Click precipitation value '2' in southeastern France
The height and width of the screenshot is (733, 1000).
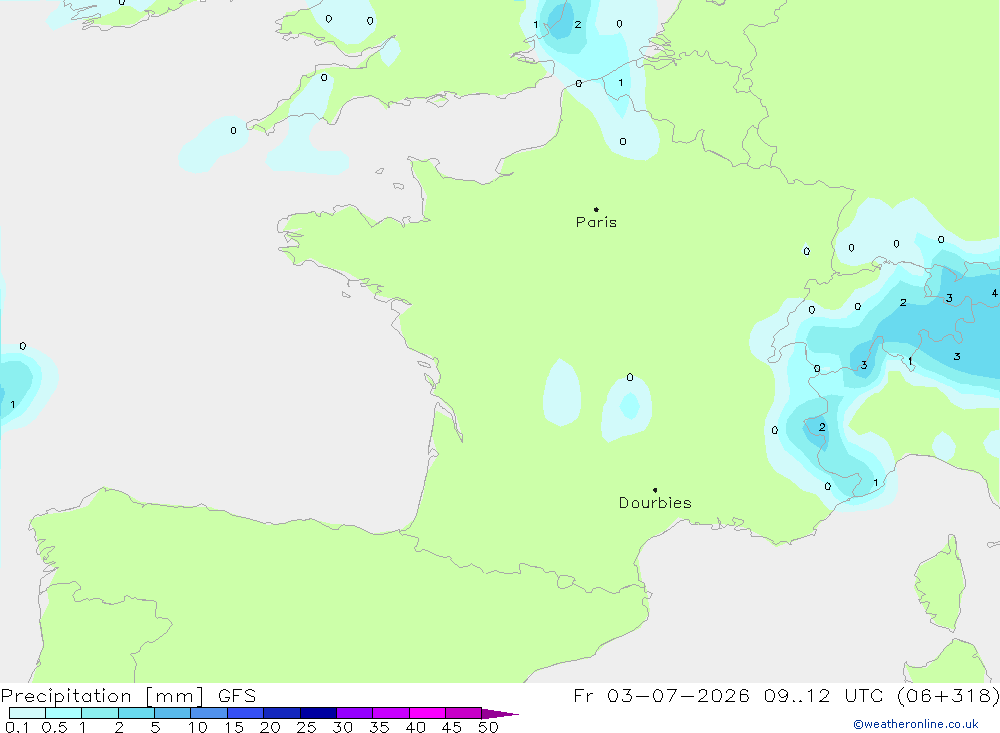click(x=822, y=427)
